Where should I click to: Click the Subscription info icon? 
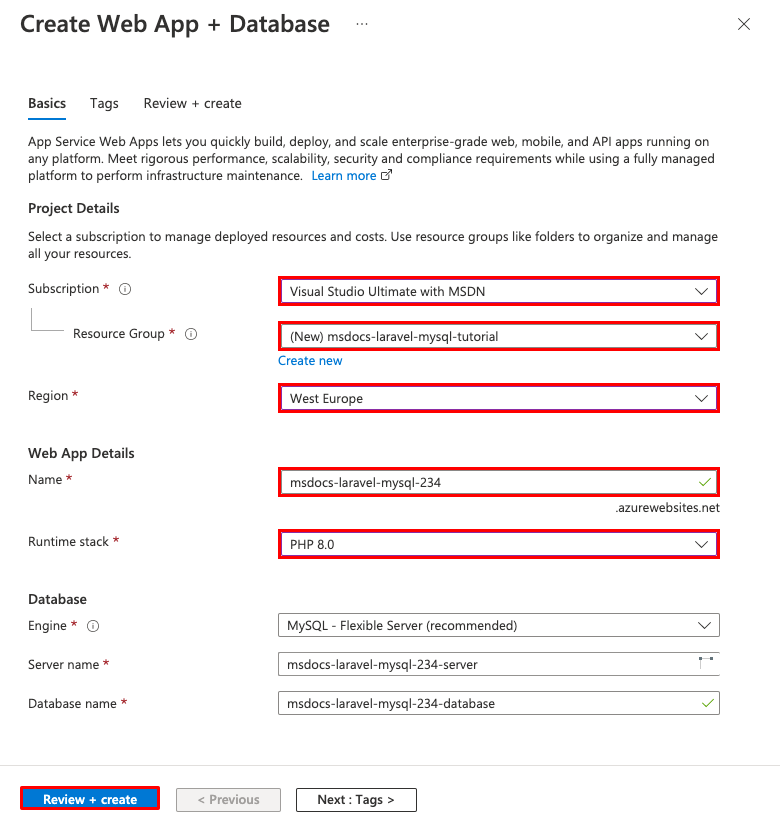(126, 289)
